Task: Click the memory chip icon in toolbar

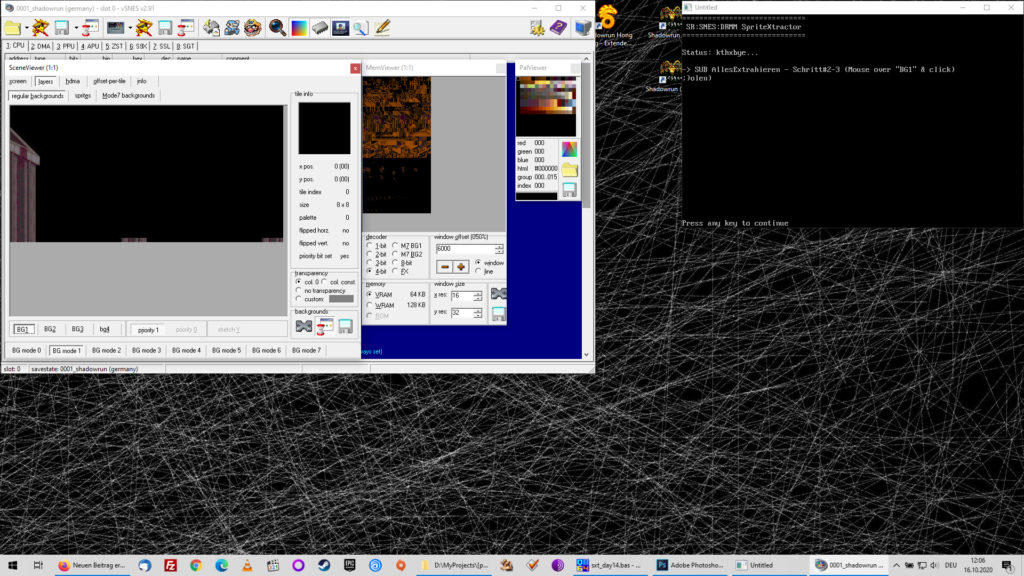Action: pos(319,27)
